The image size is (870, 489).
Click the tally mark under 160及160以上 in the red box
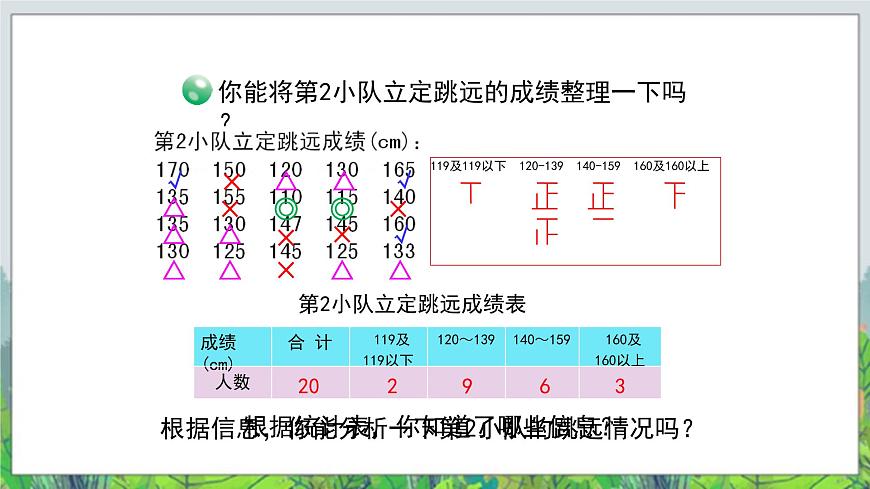tap(675, 195)
